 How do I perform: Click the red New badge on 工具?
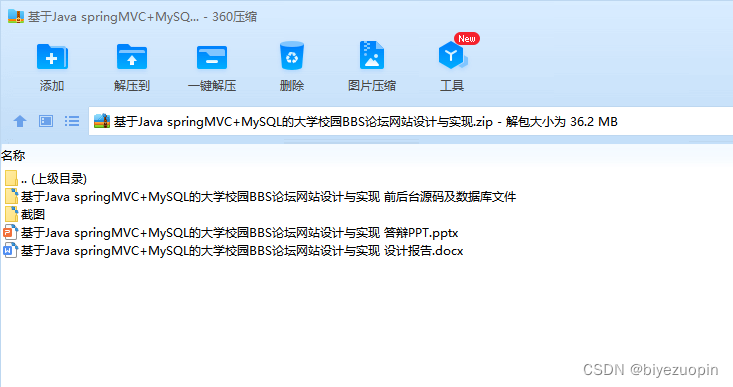coord(467,39)
